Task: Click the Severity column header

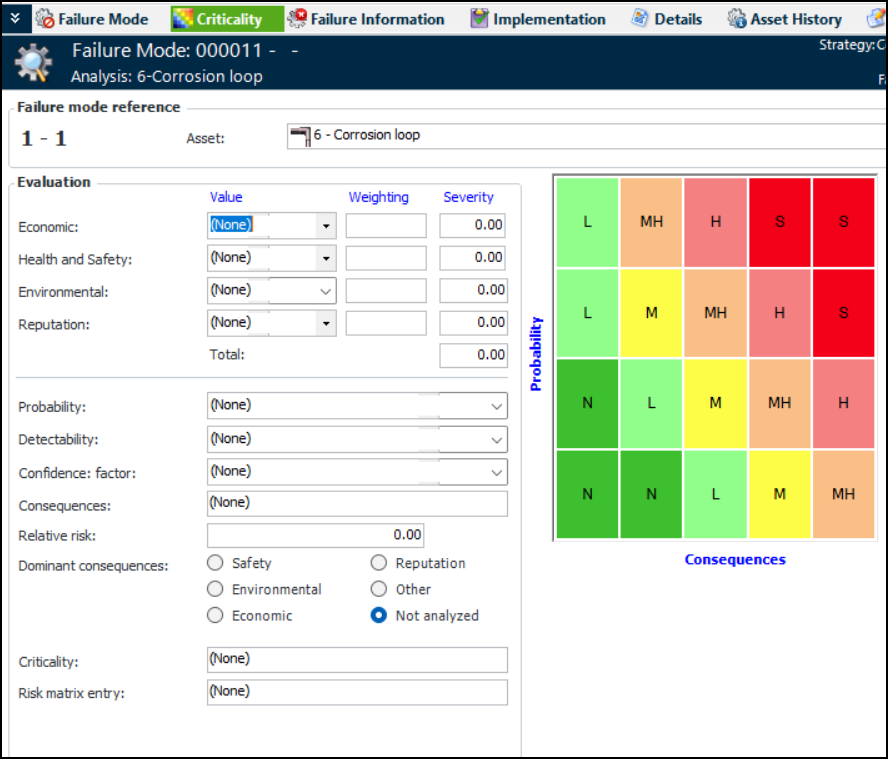Action: point(468,197)
